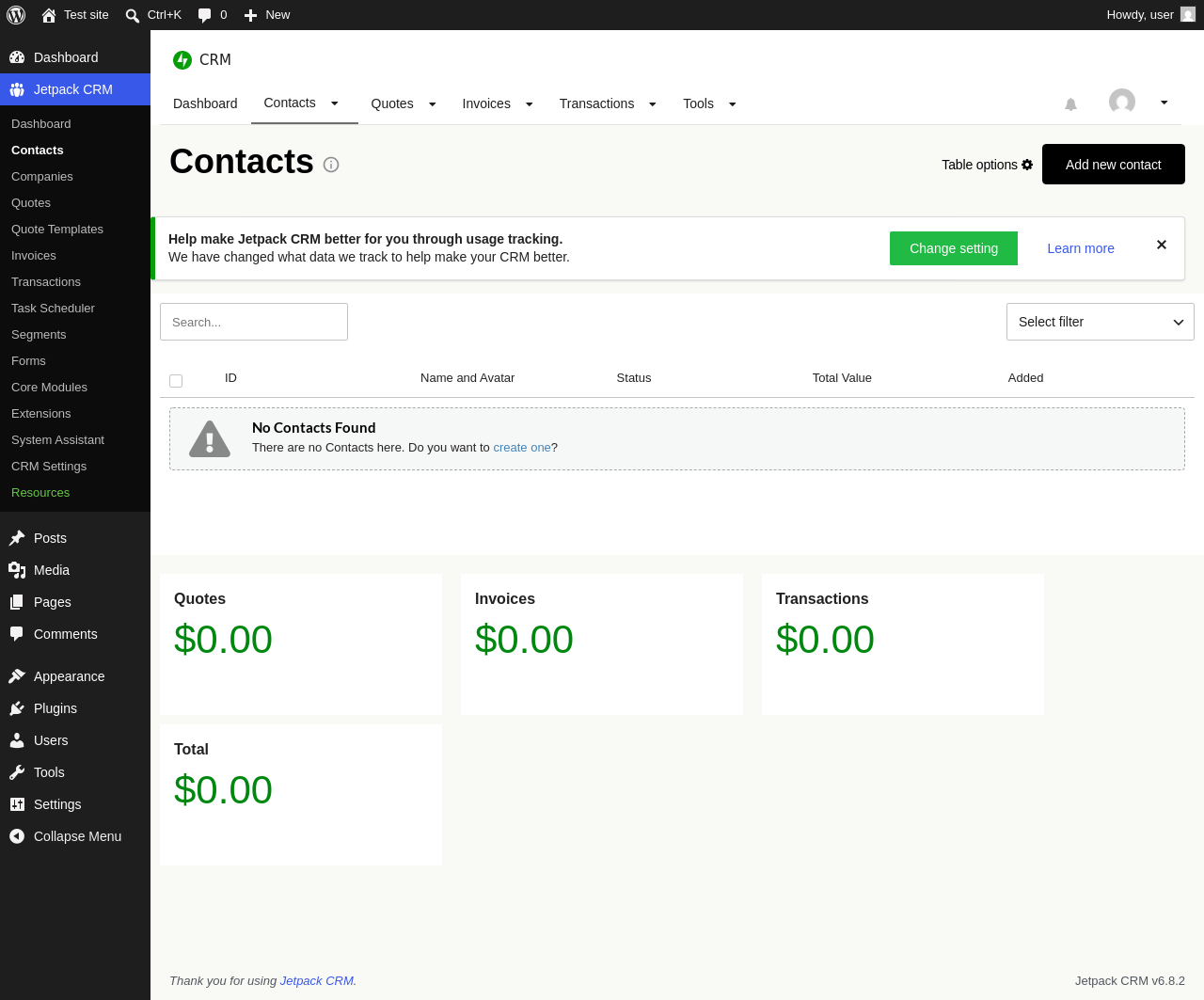The image size is (1204, 1000).
Task: Click the Settings sliders icon
Action: [17, 804]
